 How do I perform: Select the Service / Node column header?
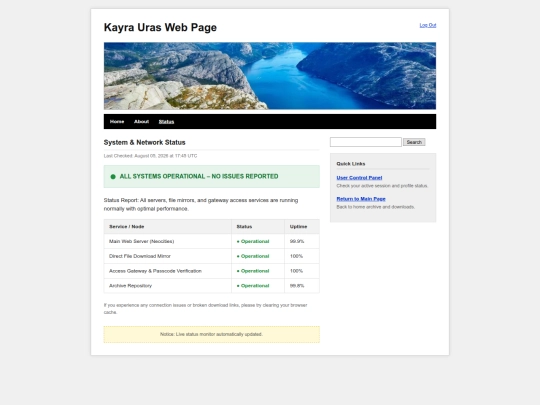point(126,227)
